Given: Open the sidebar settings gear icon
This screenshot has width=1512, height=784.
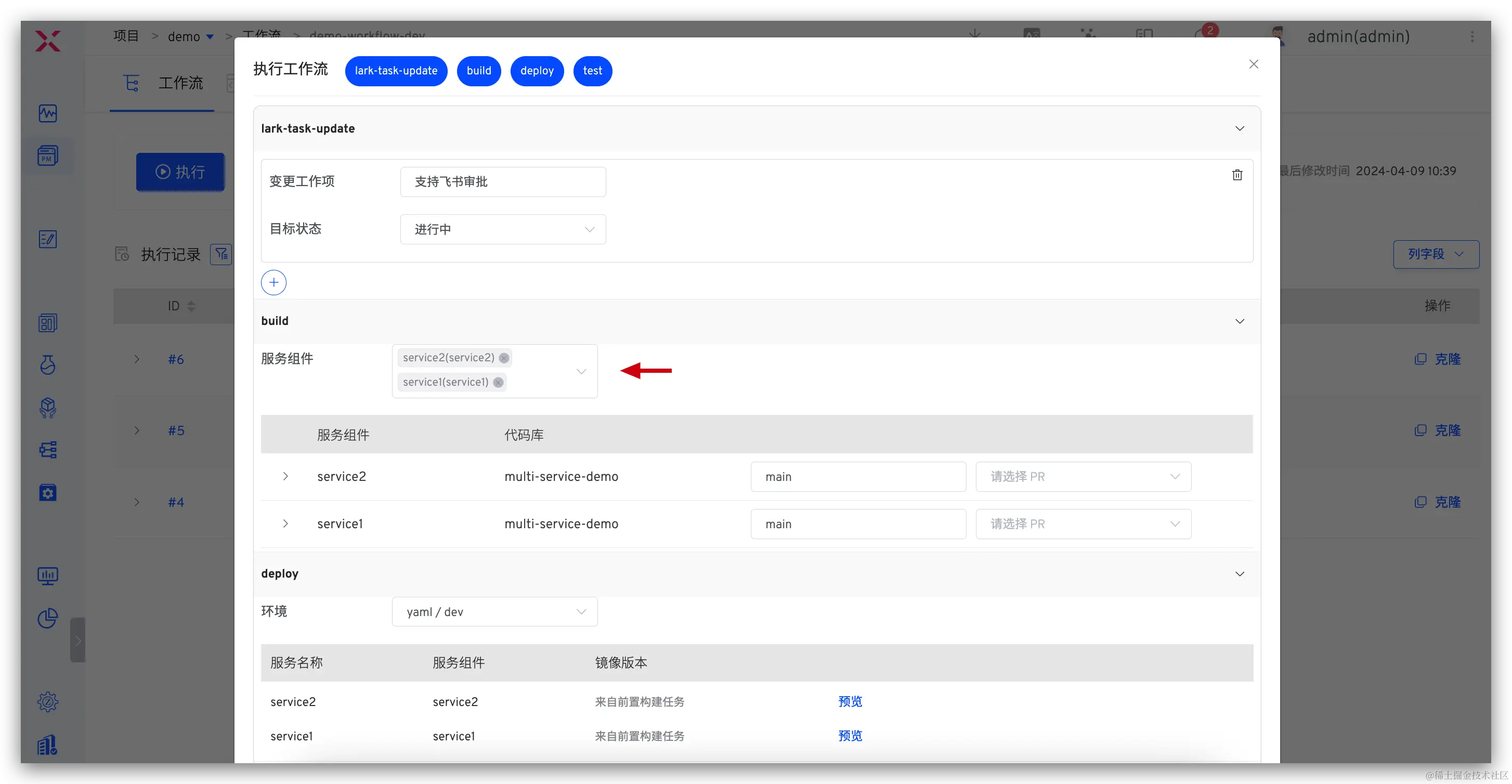Looking at the screenshot, I should coord(47,701).
